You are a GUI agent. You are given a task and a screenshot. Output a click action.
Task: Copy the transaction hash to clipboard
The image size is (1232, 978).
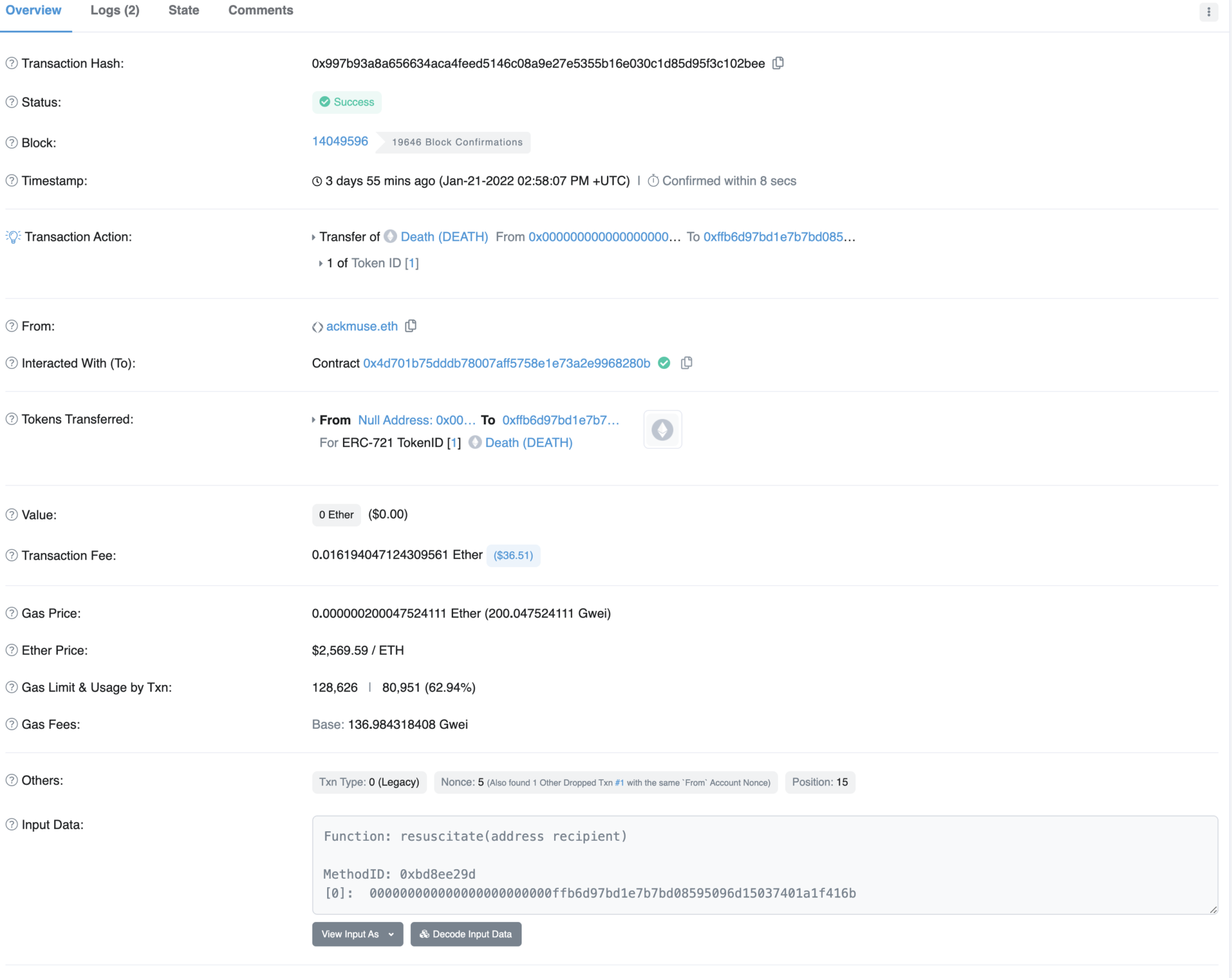pyautogui.click(x=778, y=63)
